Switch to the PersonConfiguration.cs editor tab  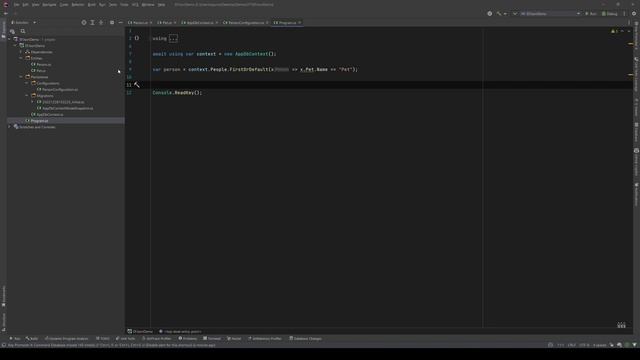[x=246, y=23]
